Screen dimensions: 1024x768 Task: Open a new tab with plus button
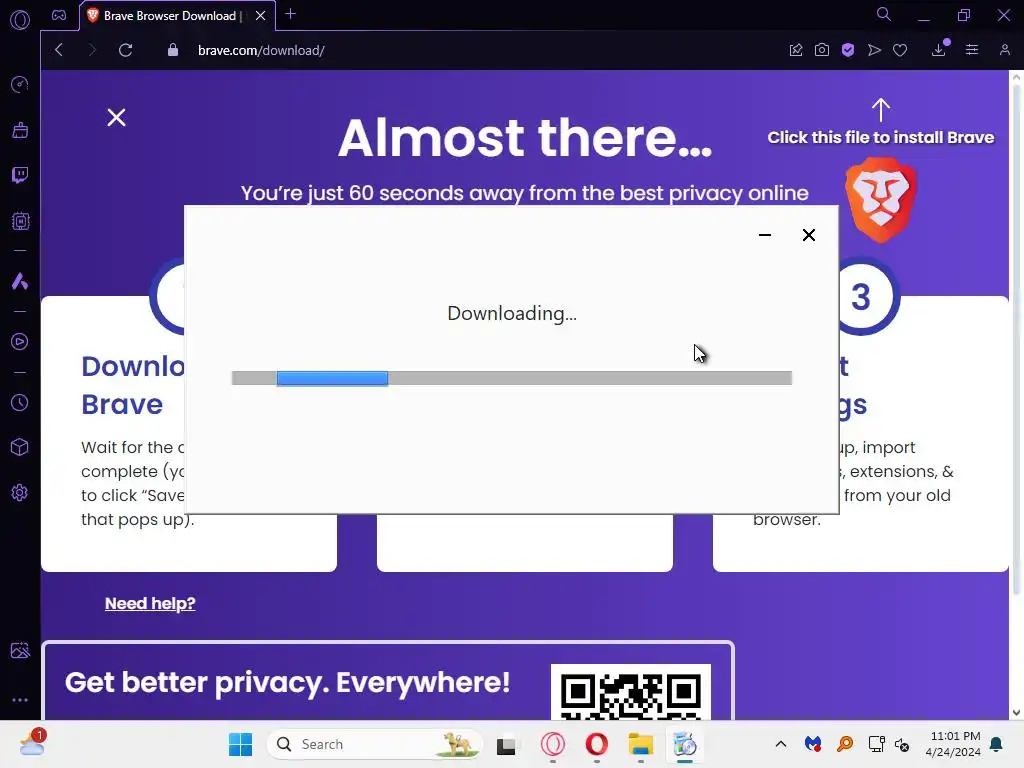point(291,14)
